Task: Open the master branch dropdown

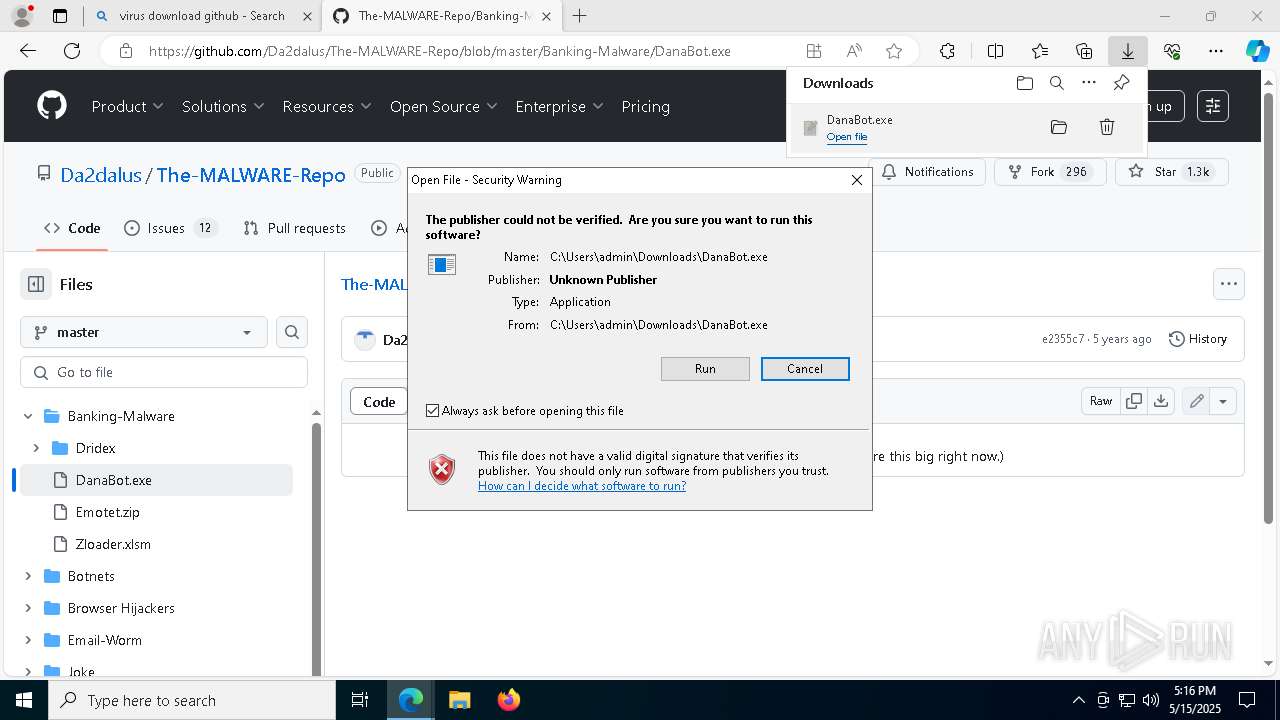Action: point(143,332)
